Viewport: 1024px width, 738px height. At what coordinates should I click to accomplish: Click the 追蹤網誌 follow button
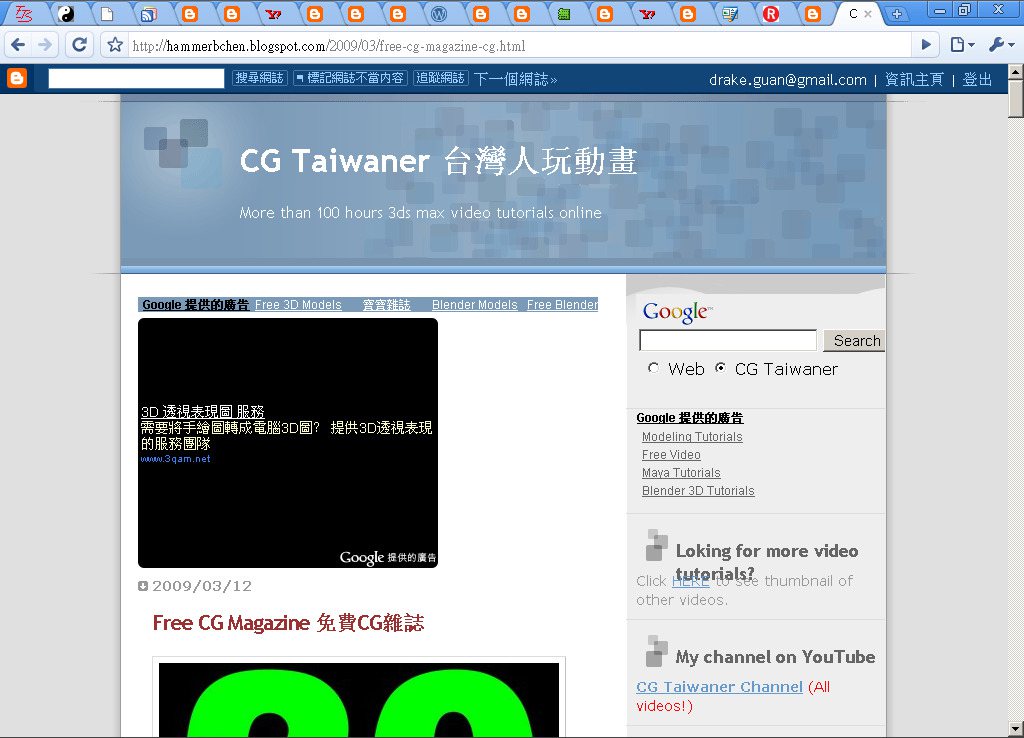point(441,78)
